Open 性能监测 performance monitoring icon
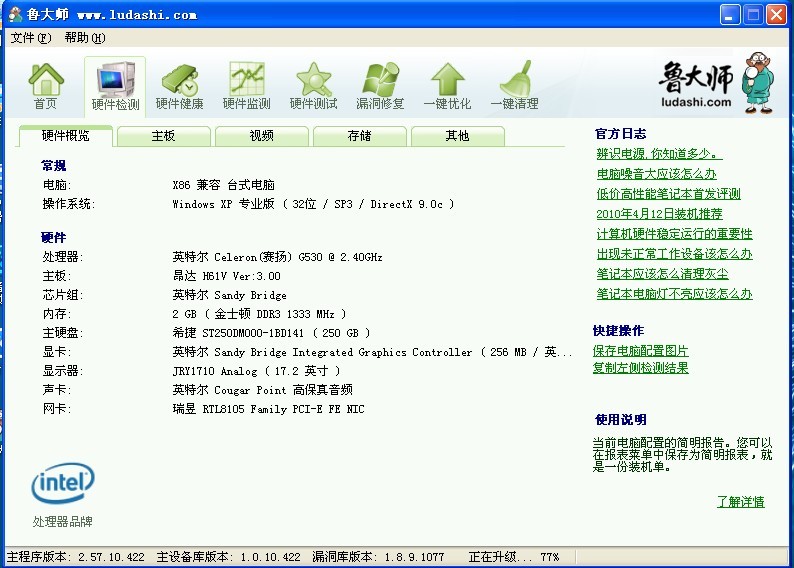 (x=246, y=85)
